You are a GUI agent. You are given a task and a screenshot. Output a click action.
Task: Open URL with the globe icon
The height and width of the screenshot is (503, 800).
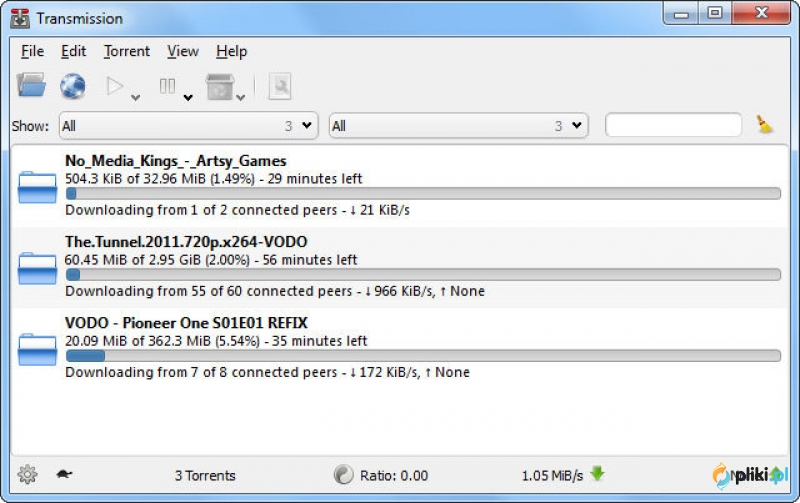coord(73,86)
